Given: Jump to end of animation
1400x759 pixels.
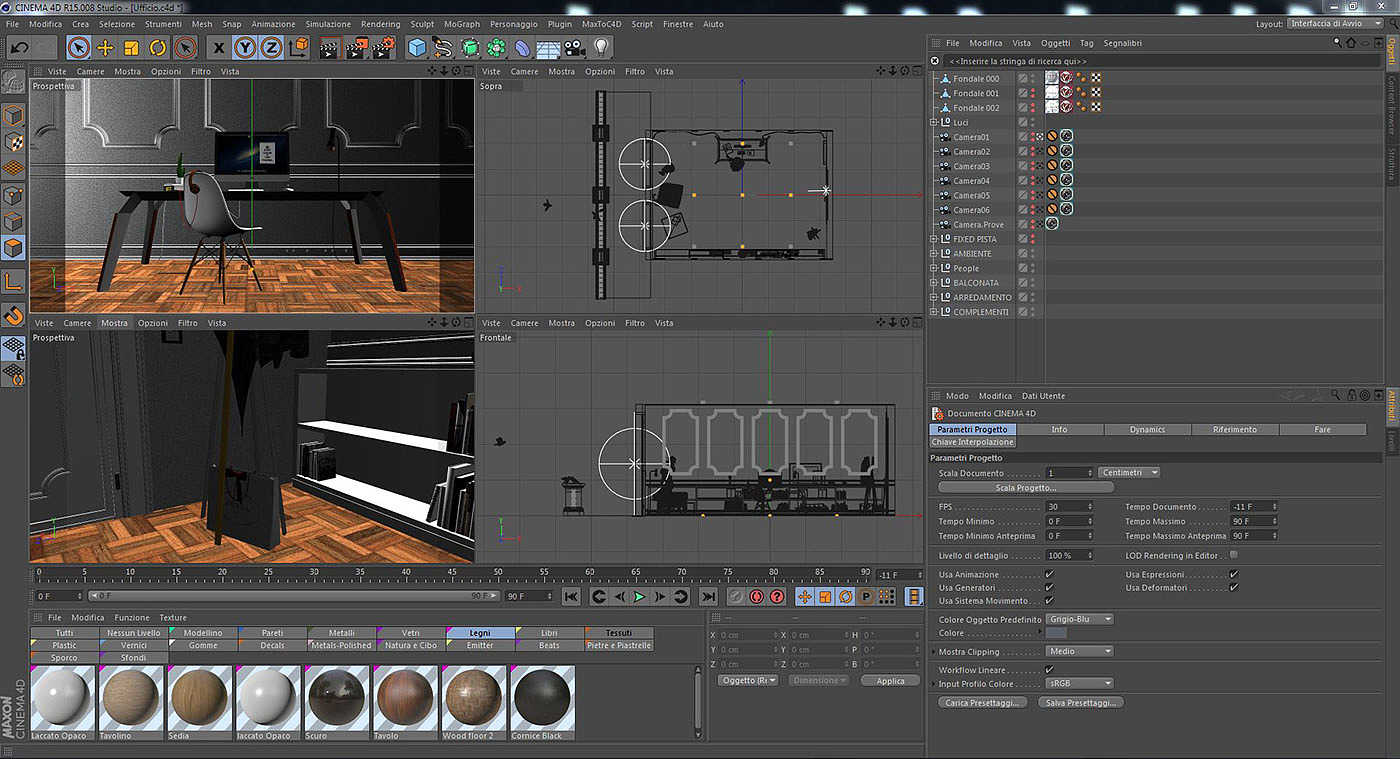Looking at the screenshot, I should 708,597.
